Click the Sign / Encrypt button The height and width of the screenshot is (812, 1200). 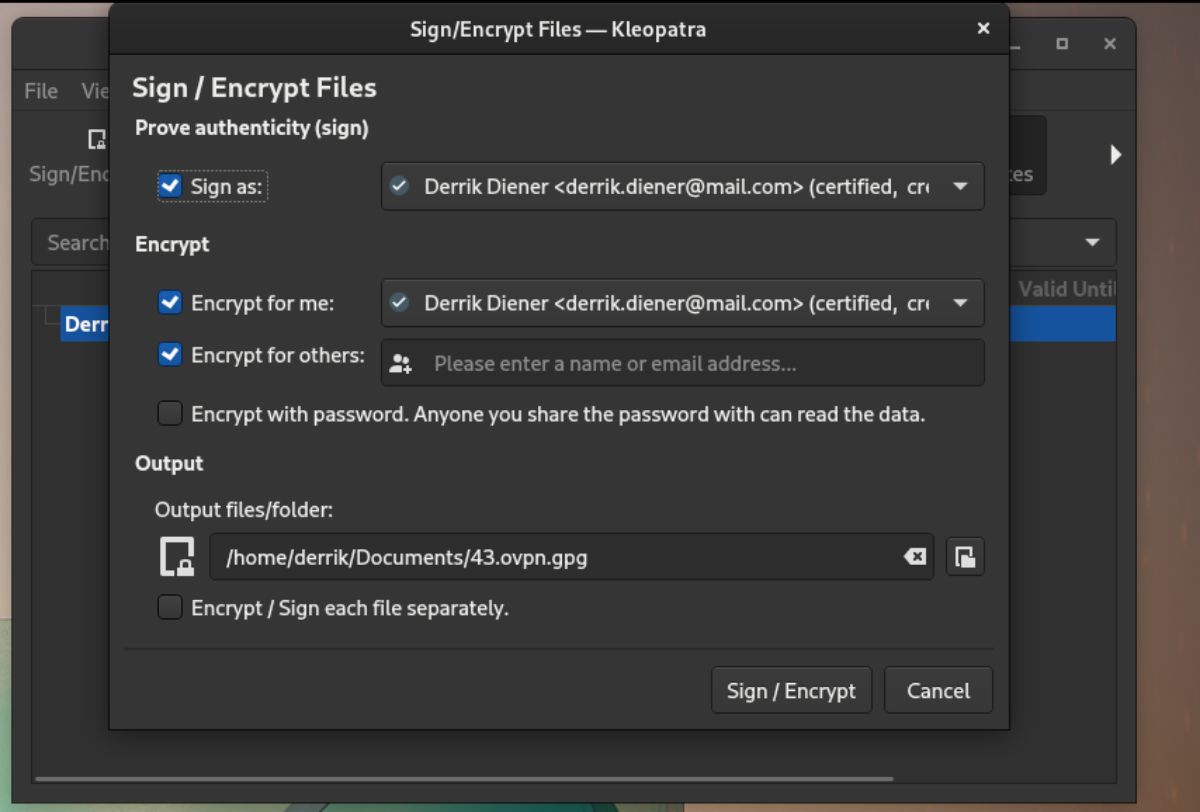[791, 690]
